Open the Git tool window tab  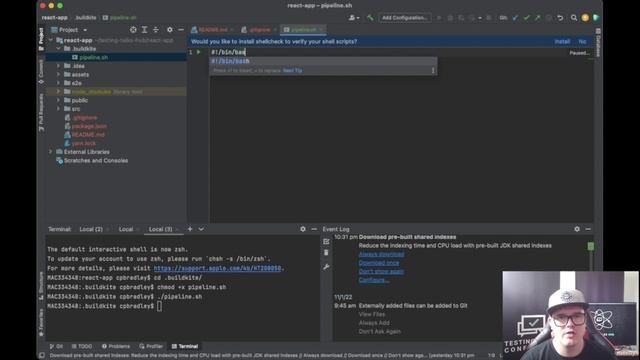pyautogui.click(x=56, y=346)
